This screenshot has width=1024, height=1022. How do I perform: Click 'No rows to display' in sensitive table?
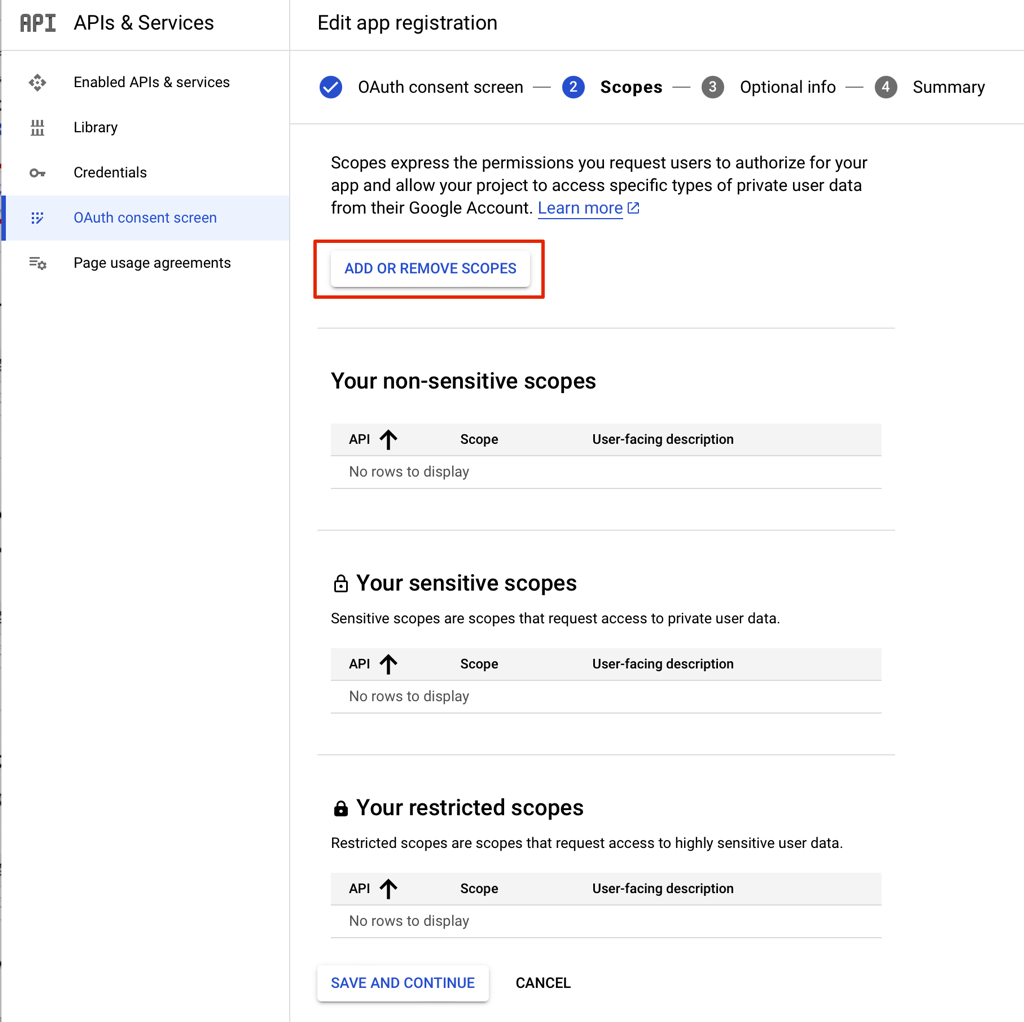409,696
